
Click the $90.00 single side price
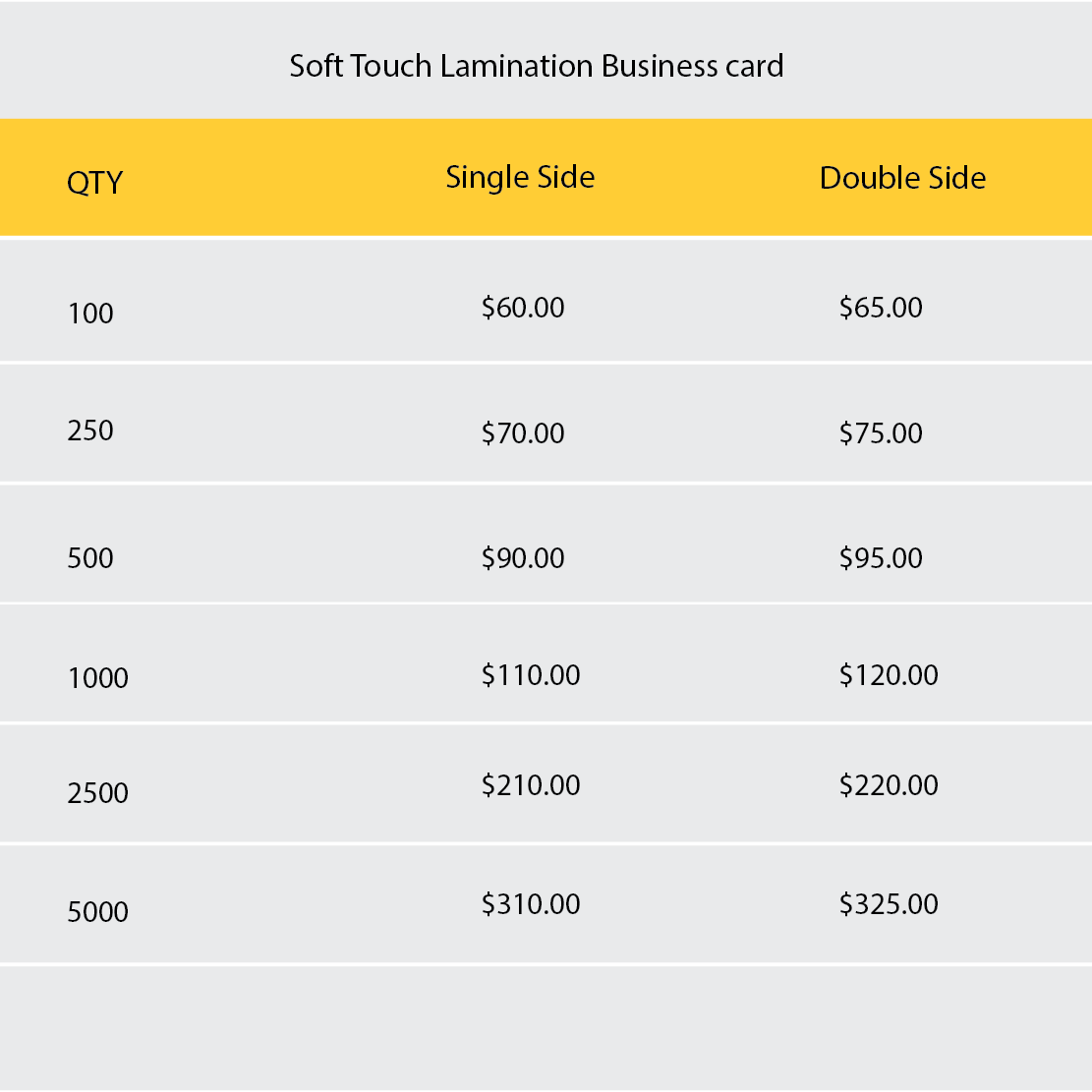[x=523, y=558]
